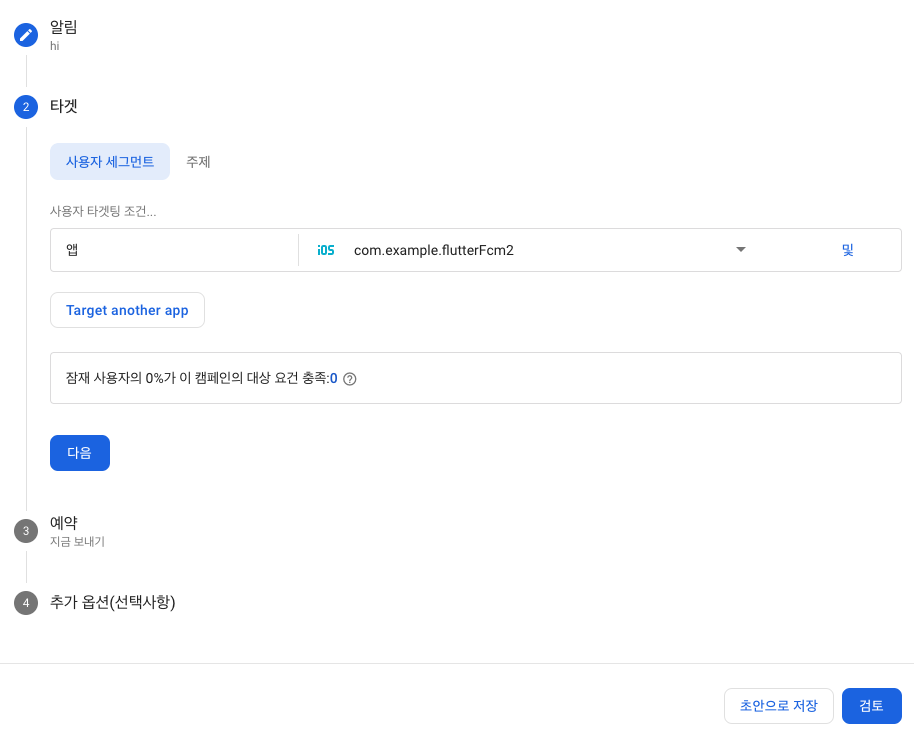Click the 검토 button
Screen dimensions: 914x738
[x=871, y=706]
